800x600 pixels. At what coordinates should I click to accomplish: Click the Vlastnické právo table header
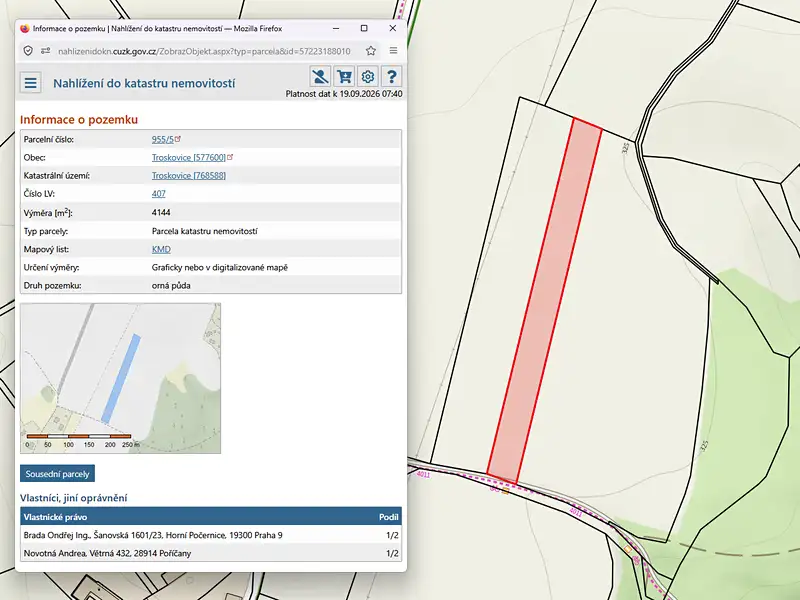(x=55, y=517)
